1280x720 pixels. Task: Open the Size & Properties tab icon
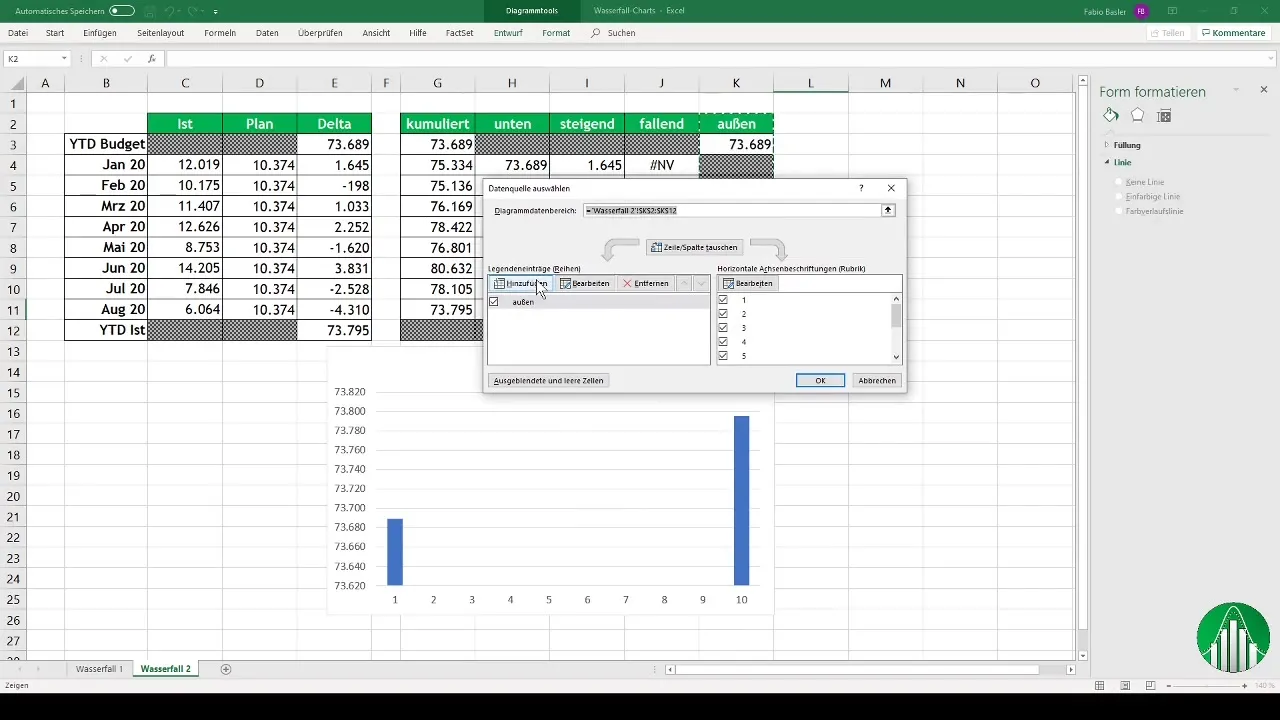(x=1164, y=116)
